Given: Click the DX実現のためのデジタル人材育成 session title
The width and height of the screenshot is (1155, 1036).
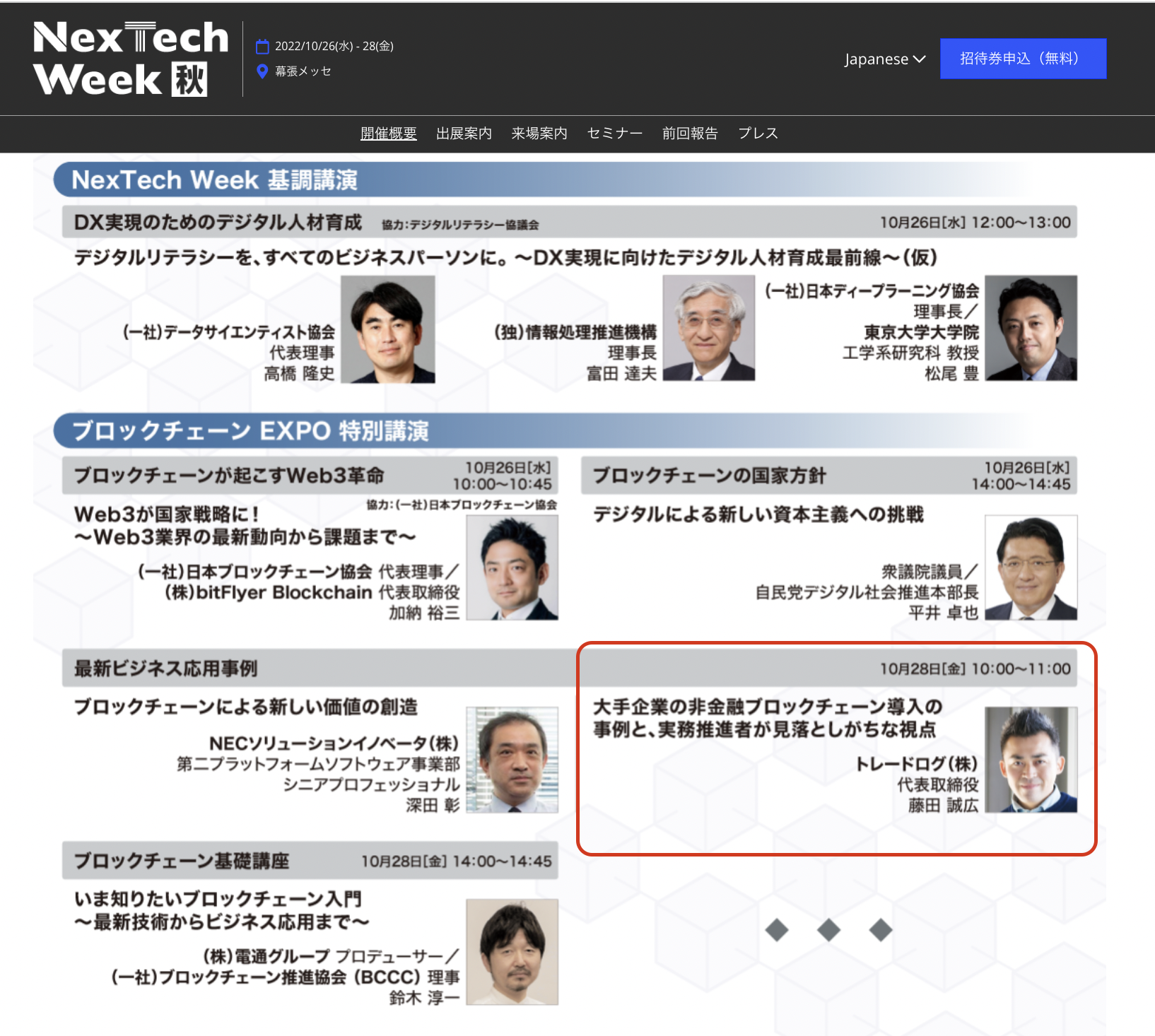Looking at the screenshot, I should click(x=218, y=223).
